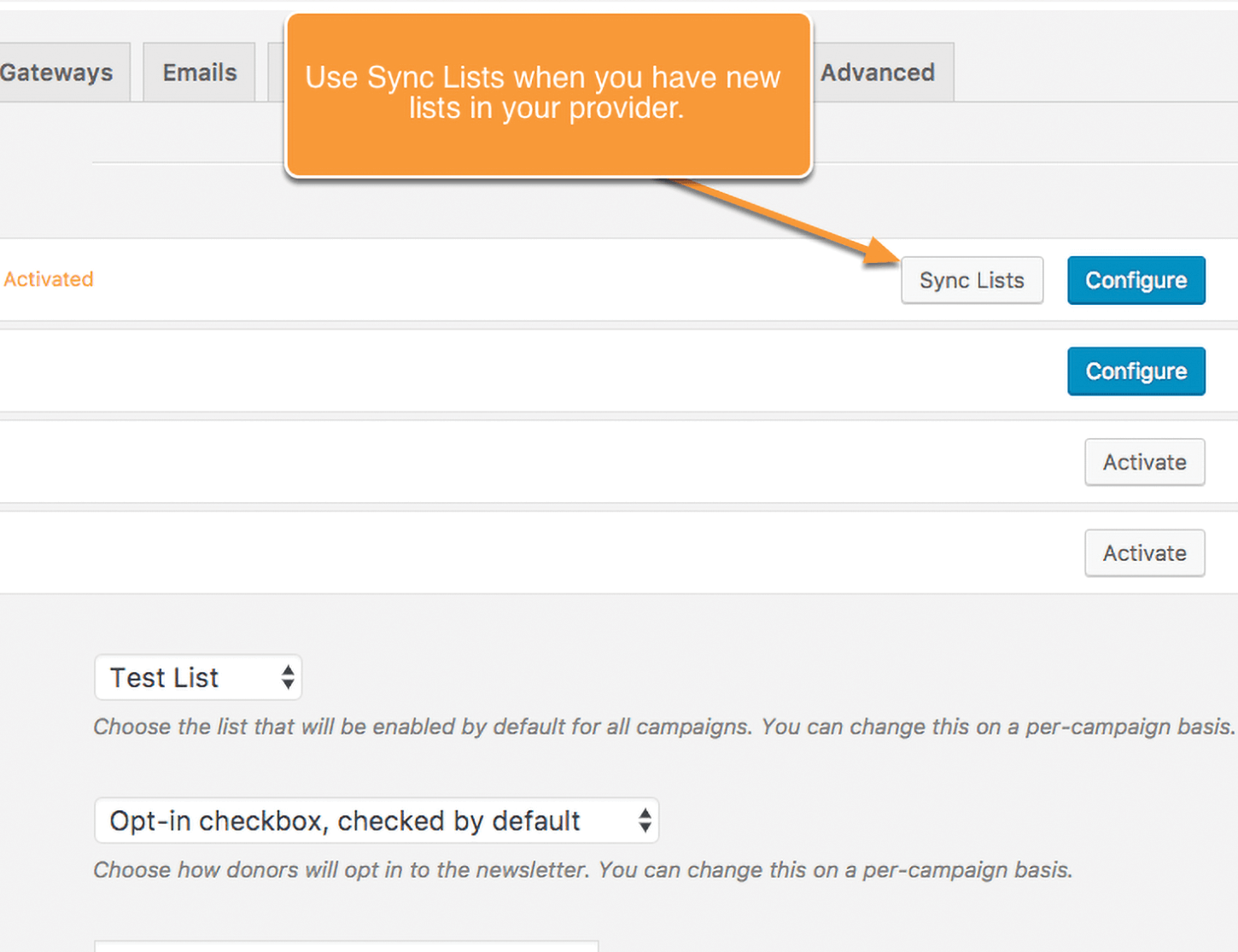Configure the activated newsletter provider
Screen dimensions: 1238x952
point(1136,280)
